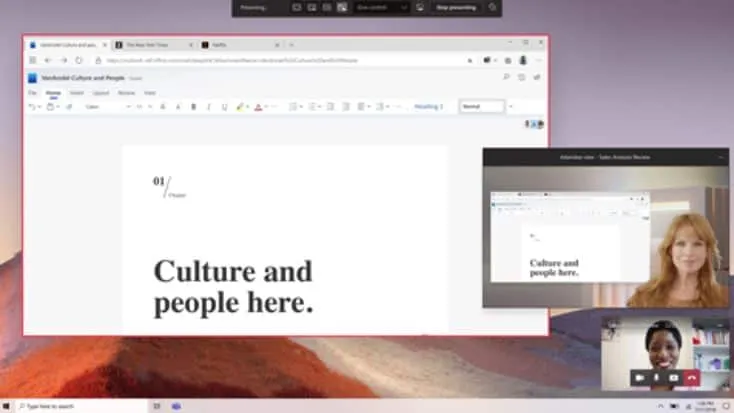Image resolution: width=734 pixels, height=413 pixels.
Task: Apply italic formatting in the ribbon
Action: point(208,106)
